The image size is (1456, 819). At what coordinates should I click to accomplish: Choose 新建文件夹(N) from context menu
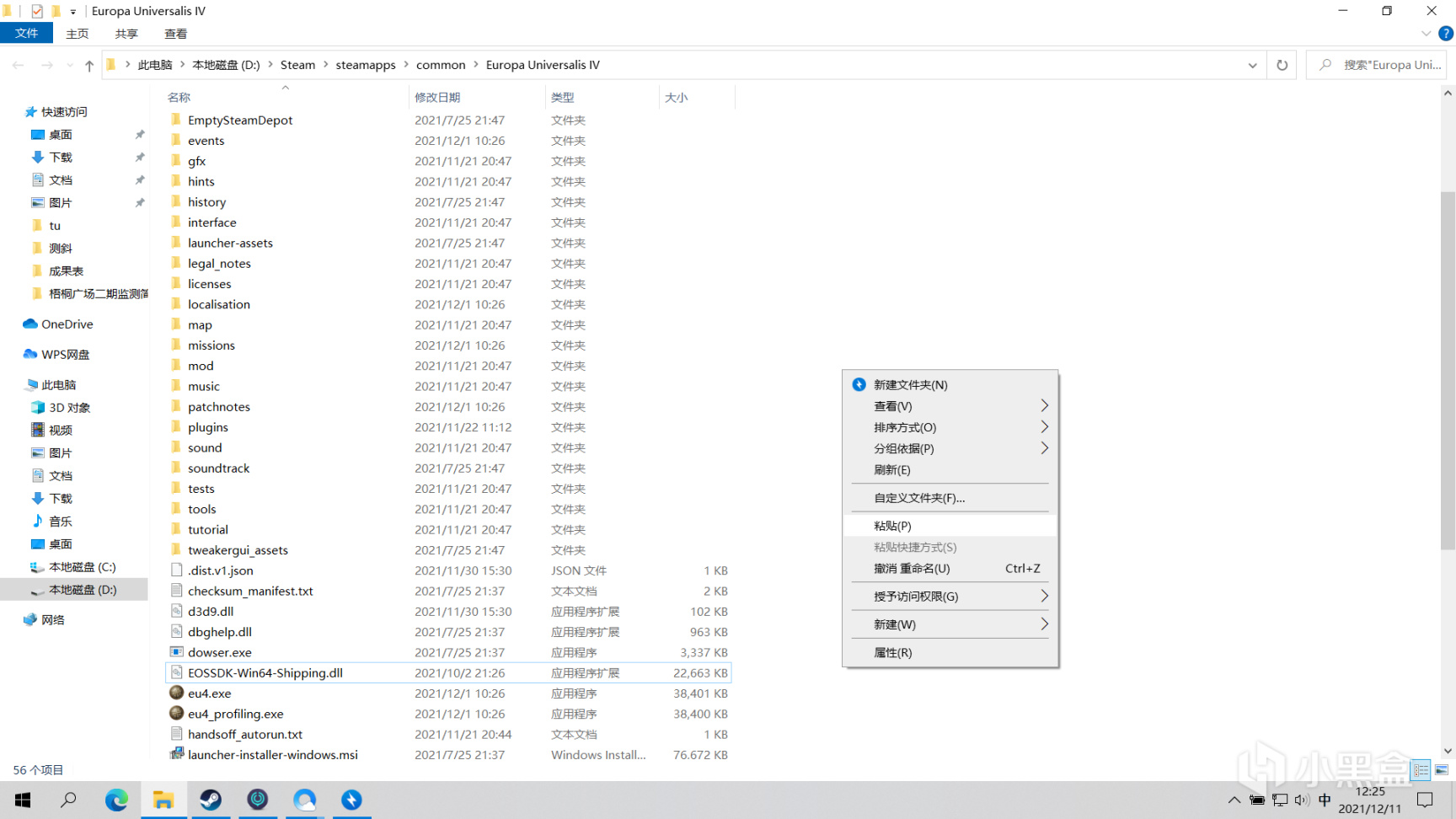pos(950,385)
